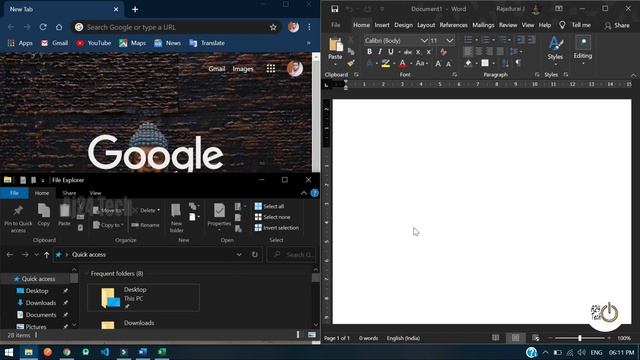This screenshot has height=360, width=640.
Task: Click Select all in File Explorer
Action: coord(269,206)
